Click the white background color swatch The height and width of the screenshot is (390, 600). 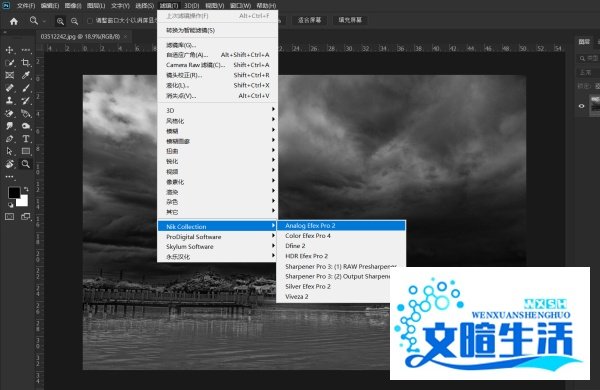[23, 201]
